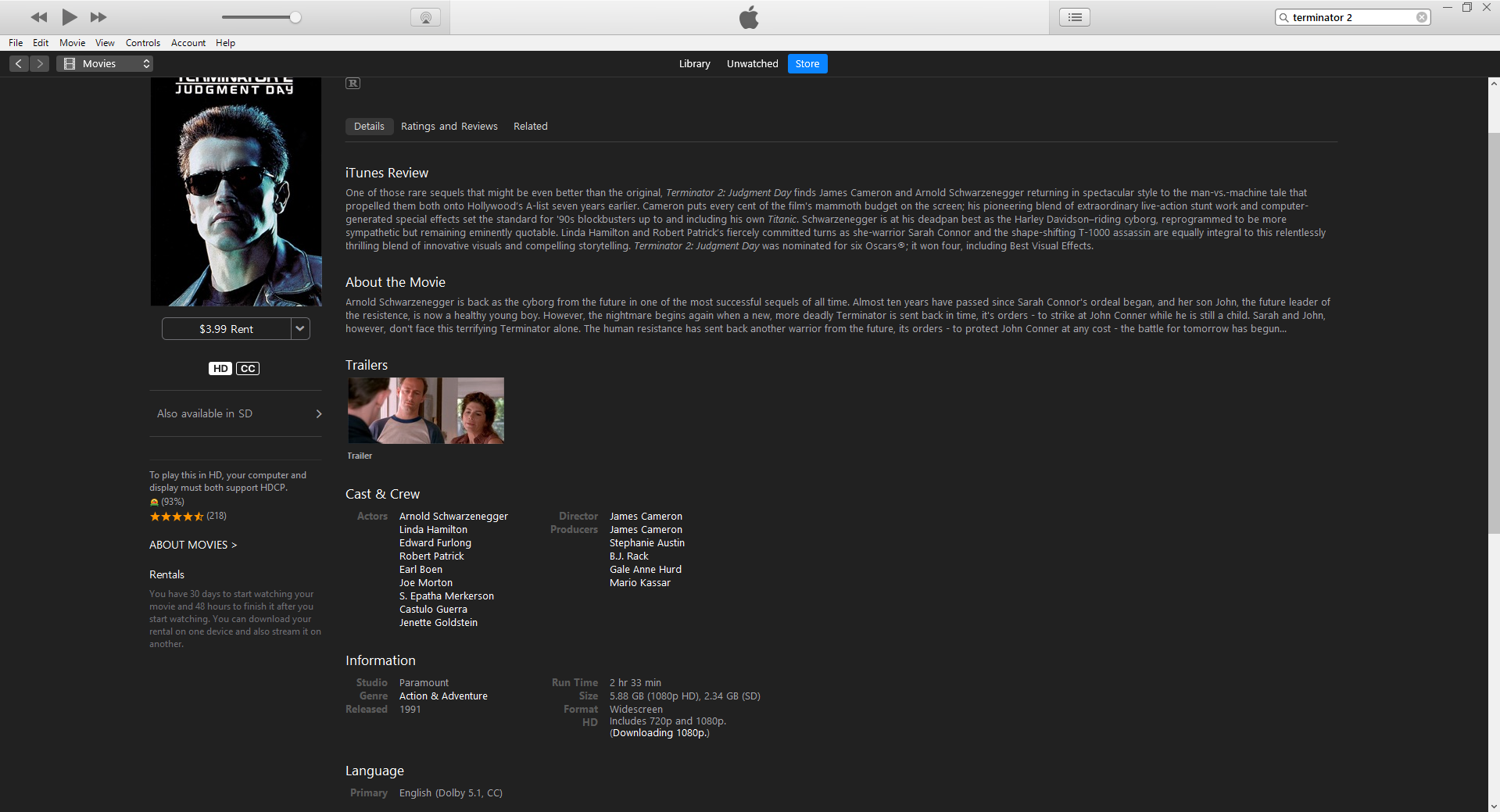Open producer Mario Kassar link

pos(640,583)
